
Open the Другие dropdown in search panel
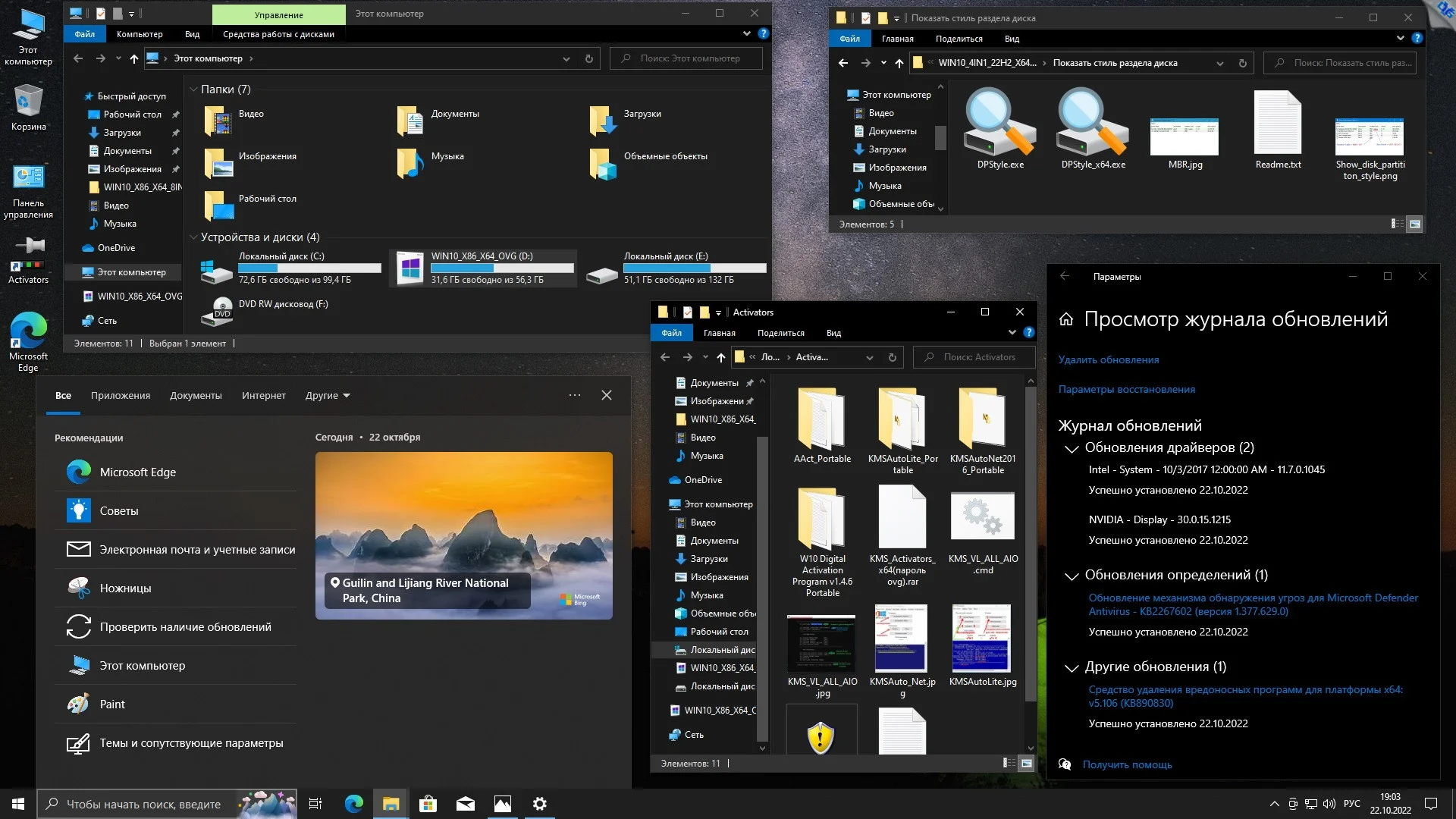tap(328, 396)
